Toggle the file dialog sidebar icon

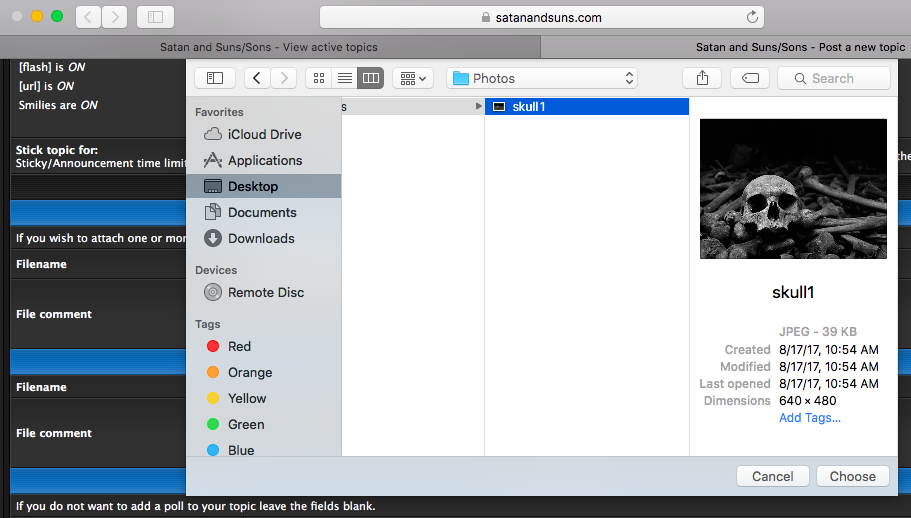(x=215, y=78)
